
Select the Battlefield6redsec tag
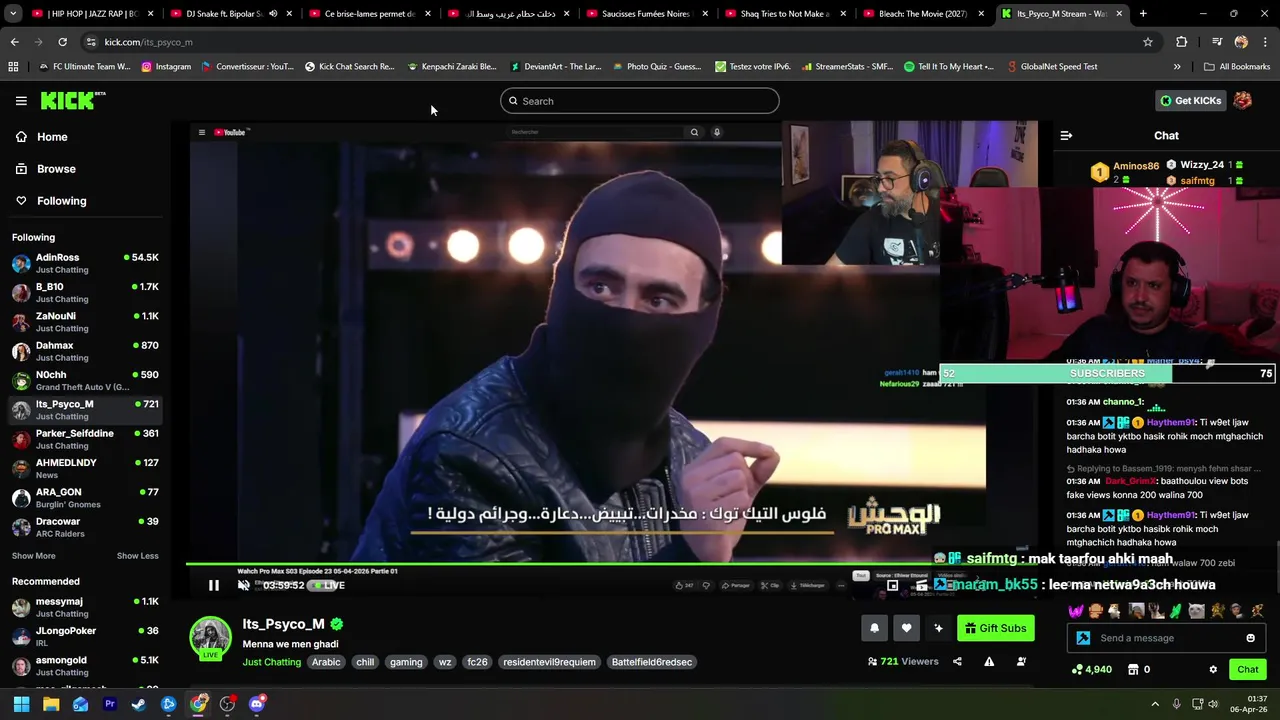pyautogui.click(x=652, y=662)
